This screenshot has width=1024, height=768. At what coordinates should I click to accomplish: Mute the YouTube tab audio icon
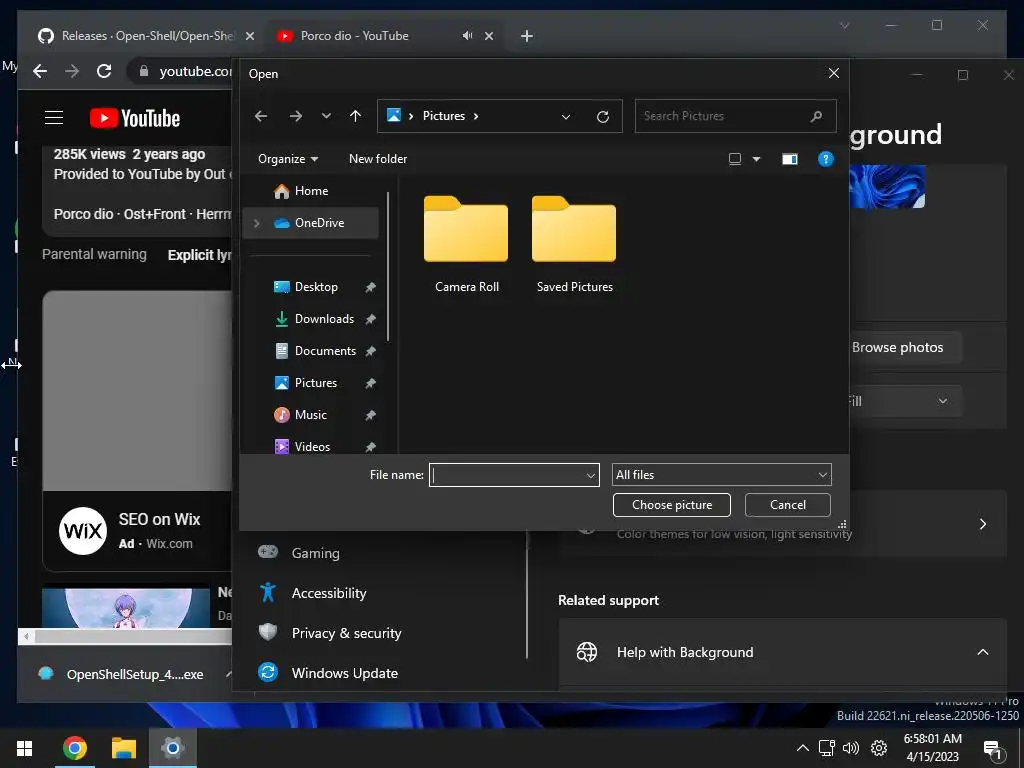(x=467, y=36)
